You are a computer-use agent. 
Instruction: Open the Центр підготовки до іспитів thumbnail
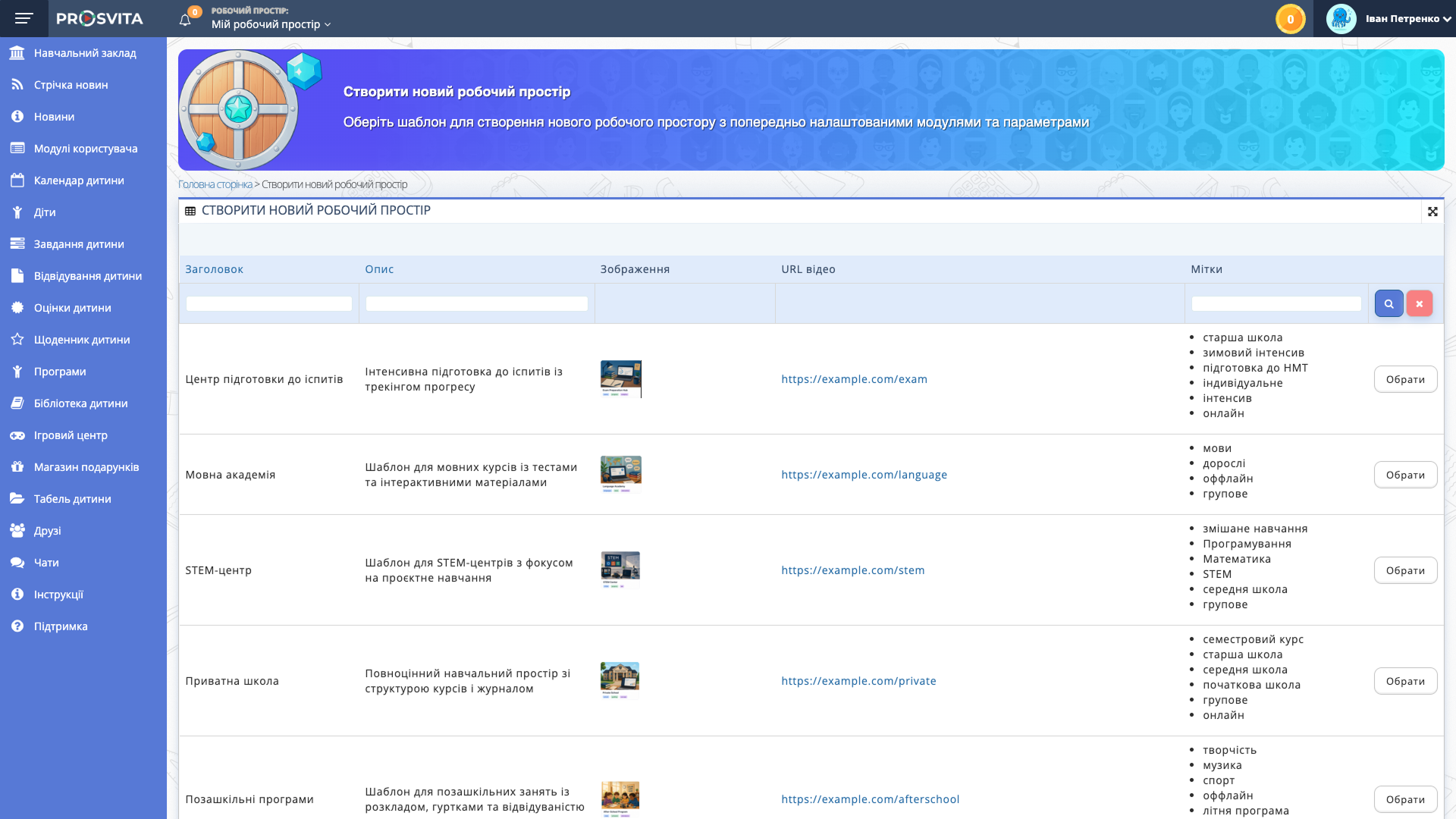point(621,378)
